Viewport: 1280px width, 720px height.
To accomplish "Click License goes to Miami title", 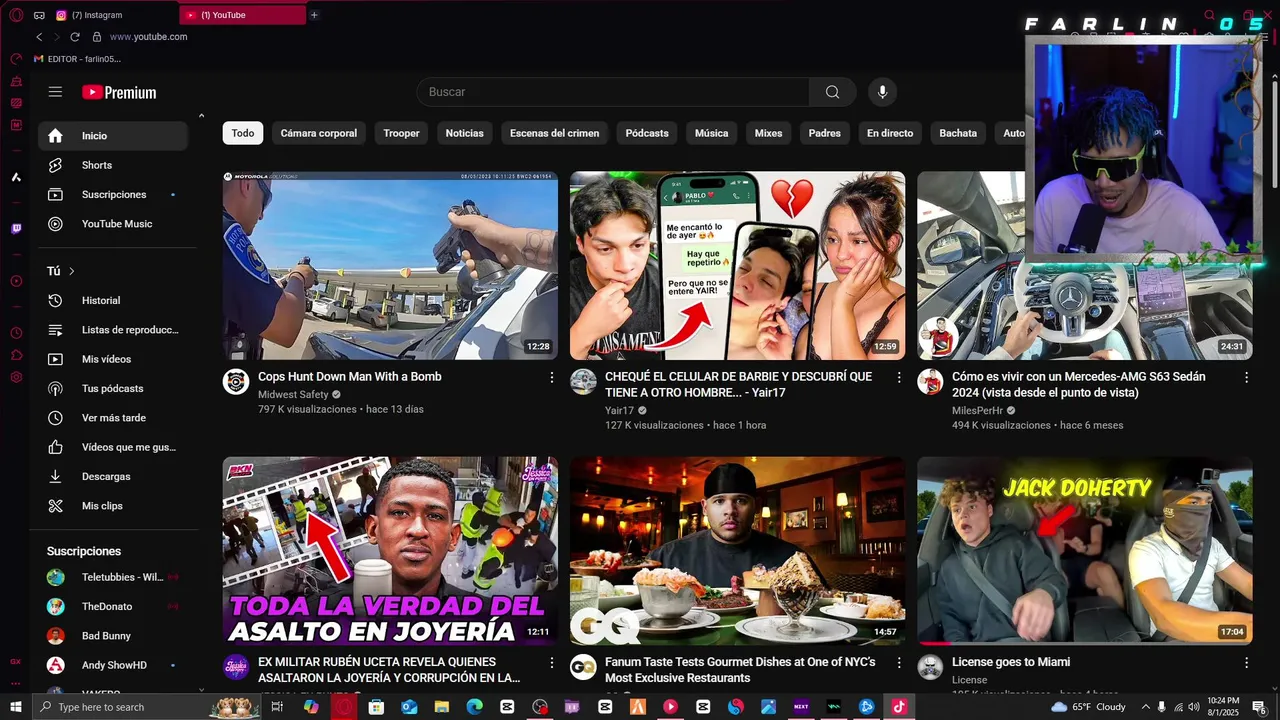I will coord(1011,662).
